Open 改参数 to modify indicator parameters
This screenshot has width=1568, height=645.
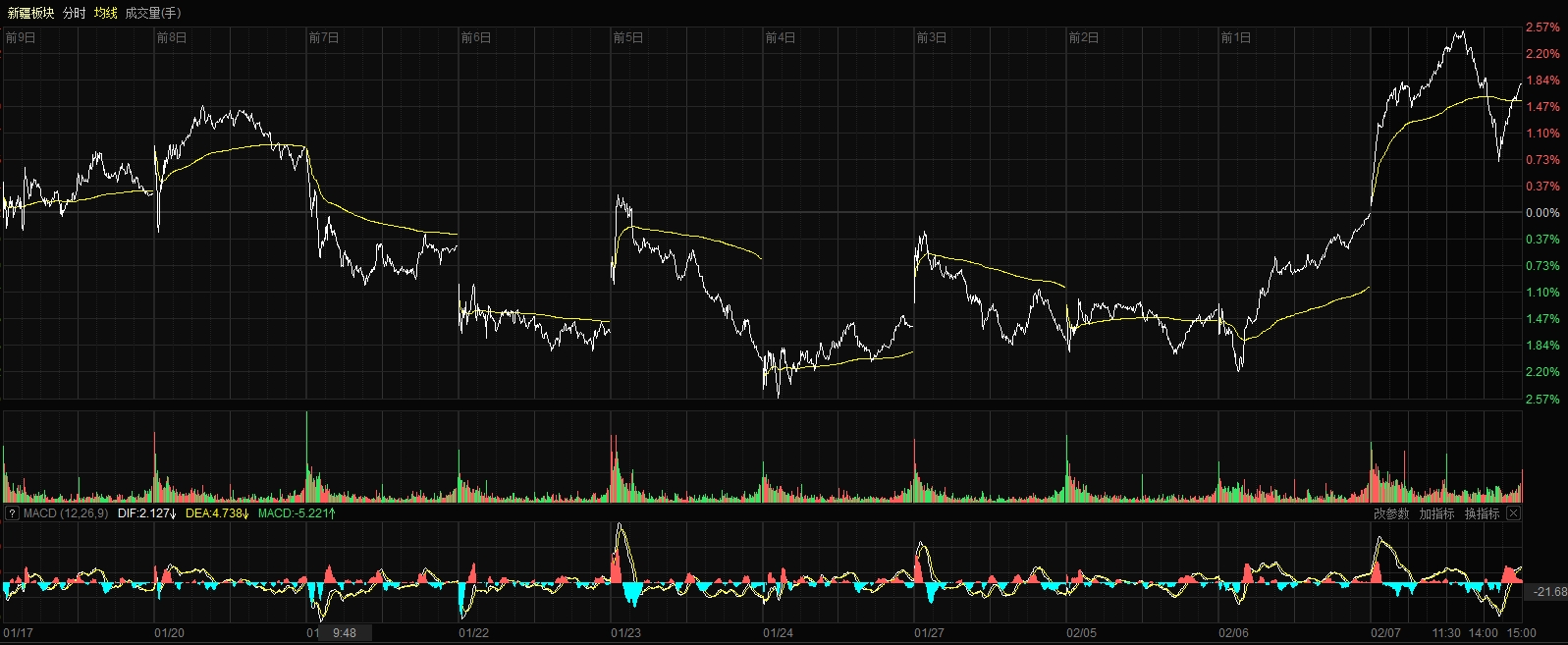1390,513
